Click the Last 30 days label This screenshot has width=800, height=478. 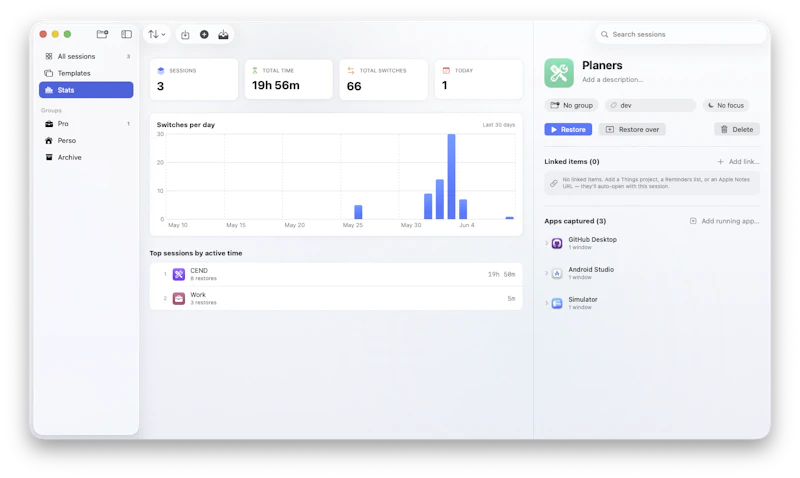click(x=498, y=125)
